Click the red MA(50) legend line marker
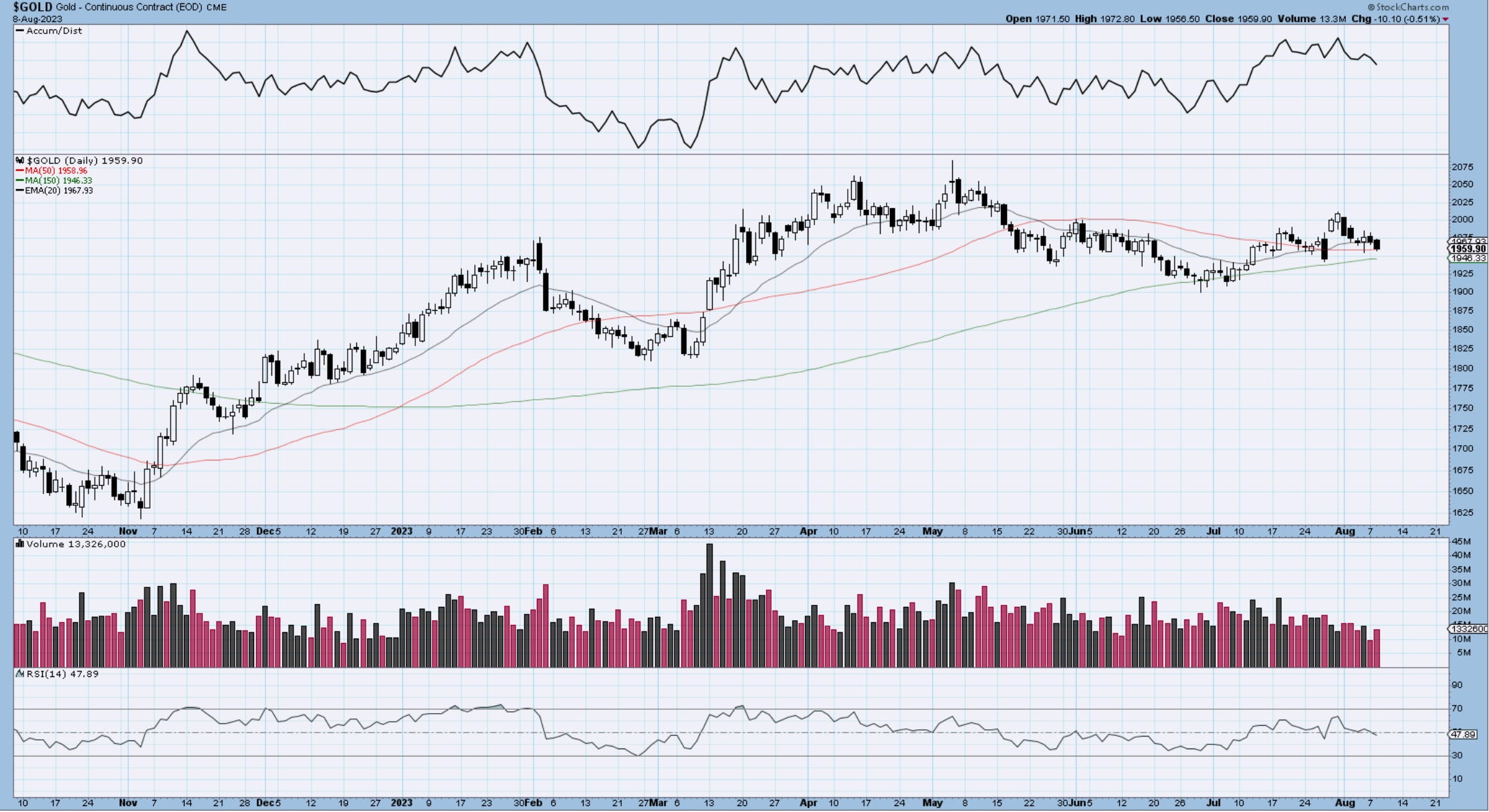 20,171
